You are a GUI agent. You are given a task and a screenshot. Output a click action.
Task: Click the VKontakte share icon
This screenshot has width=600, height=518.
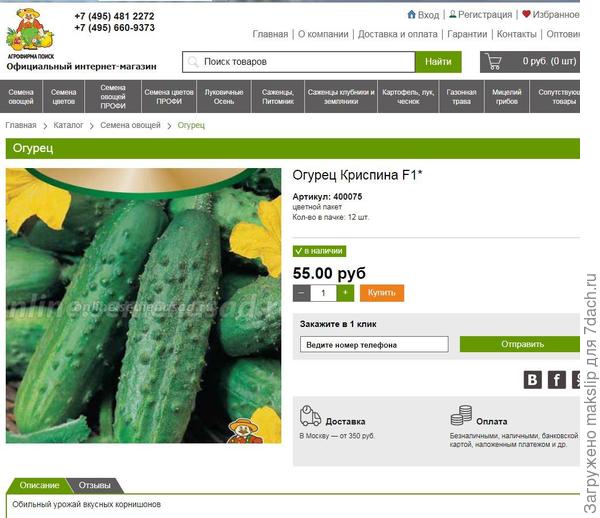pos(532,380)
